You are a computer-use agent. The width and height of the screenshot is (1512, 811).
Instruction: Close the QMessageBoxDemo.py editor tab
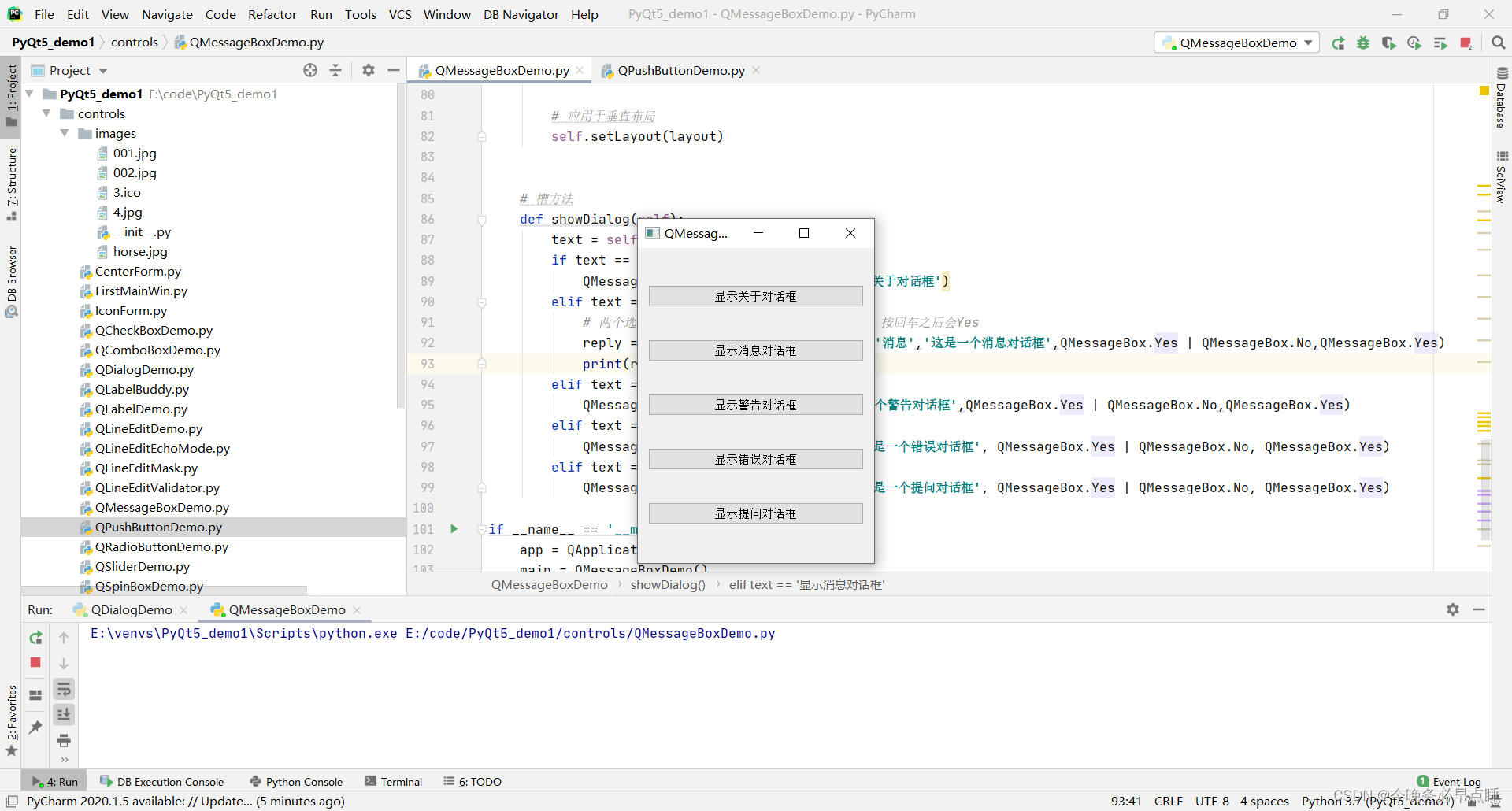580,70
